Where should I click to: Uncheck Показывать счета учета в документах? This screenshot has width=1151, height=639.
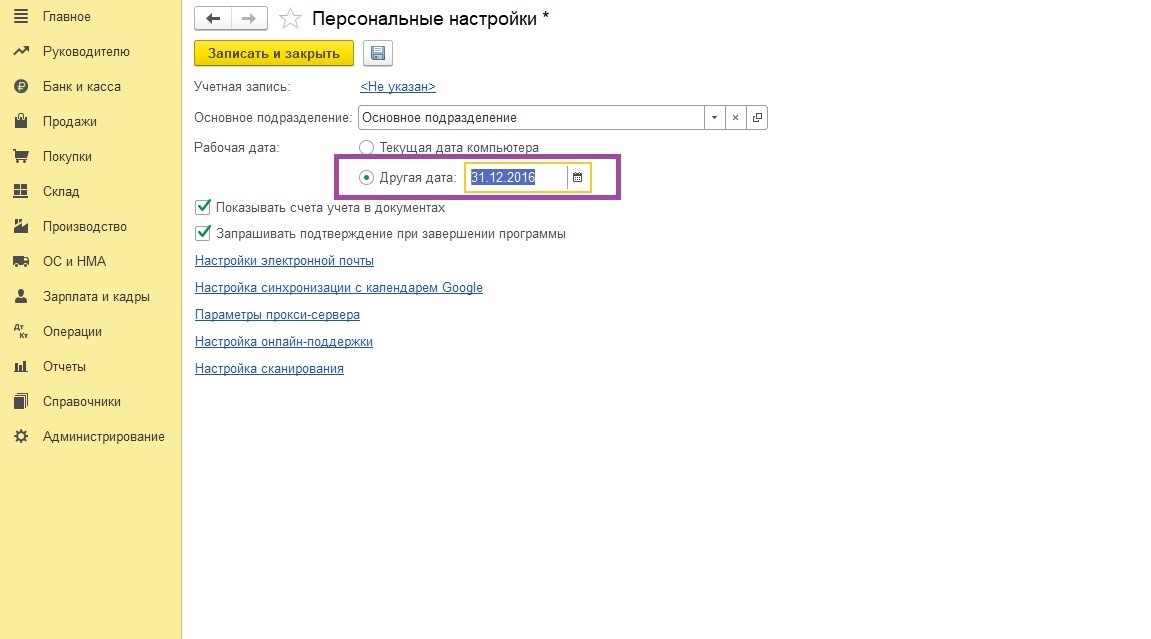pos(203,208)
